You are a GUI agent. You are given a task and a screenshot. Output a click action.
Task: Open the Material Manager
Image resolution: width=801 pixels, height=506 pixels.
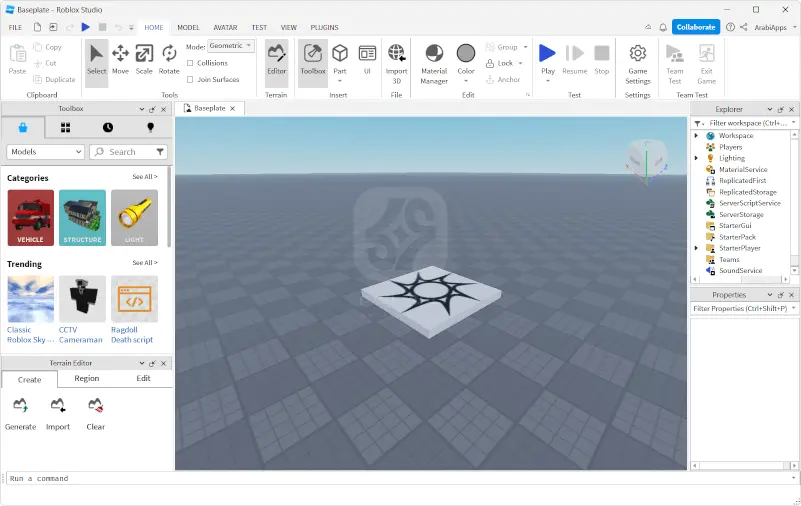tap(434, 63)
